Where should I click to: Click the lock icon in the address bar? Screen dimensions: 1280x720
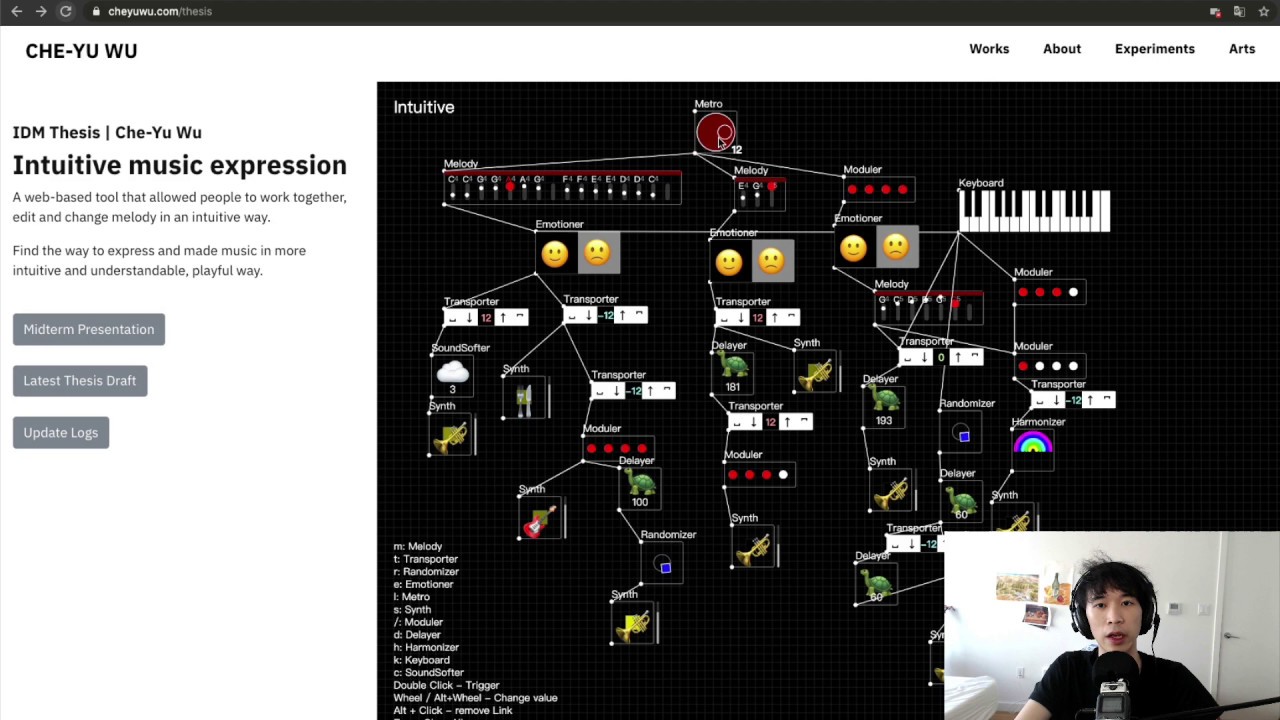coord(96,11)
